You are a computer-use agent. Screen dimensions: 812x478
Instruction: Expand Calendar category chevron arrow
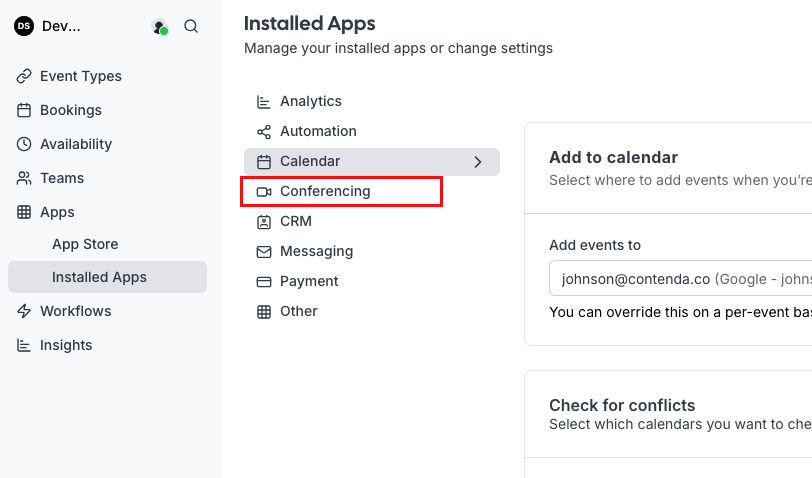click(478, 161)
